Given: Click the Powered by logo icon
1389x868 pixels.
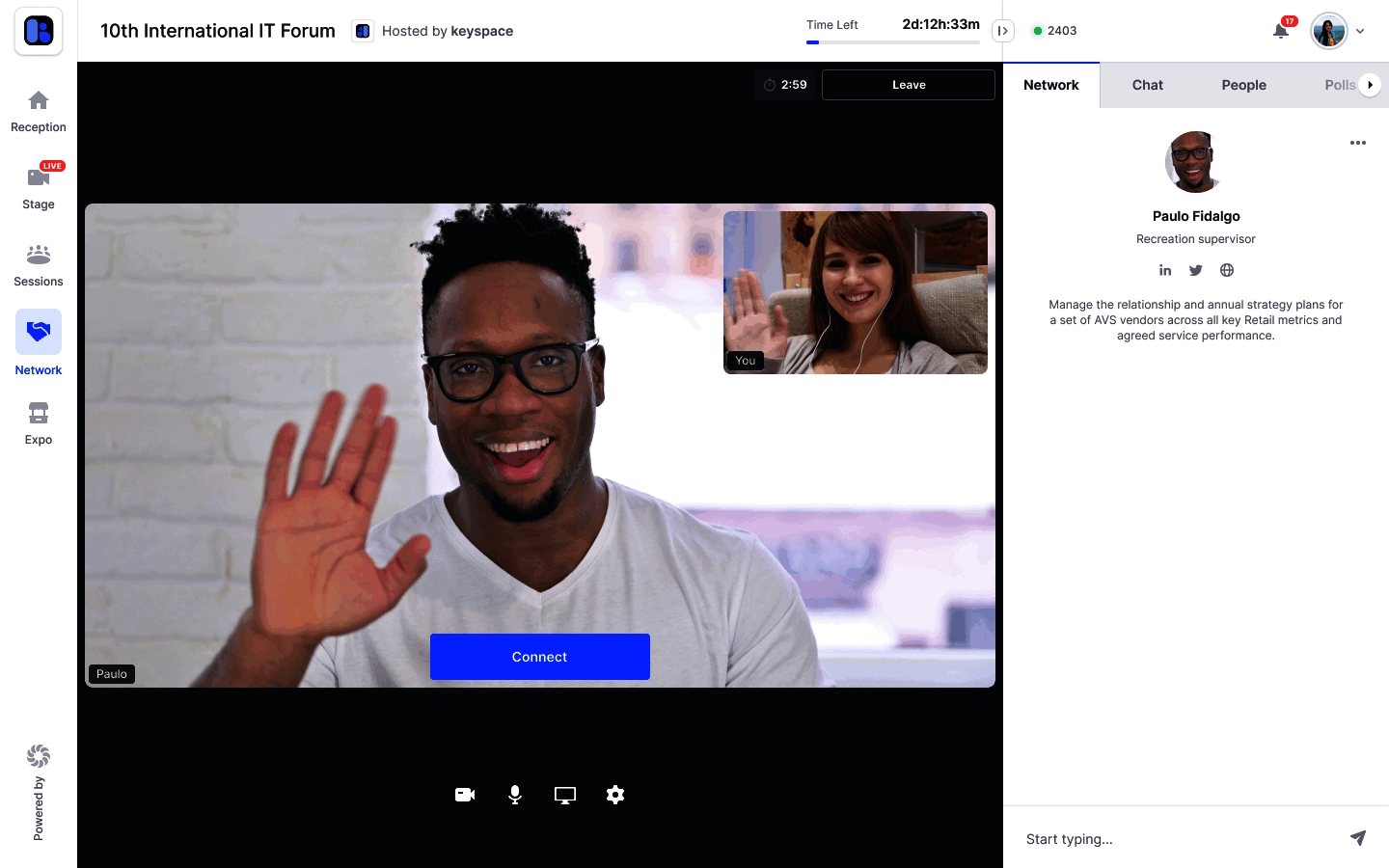Looking at the screenshot, I should click(x=39, y=755).
